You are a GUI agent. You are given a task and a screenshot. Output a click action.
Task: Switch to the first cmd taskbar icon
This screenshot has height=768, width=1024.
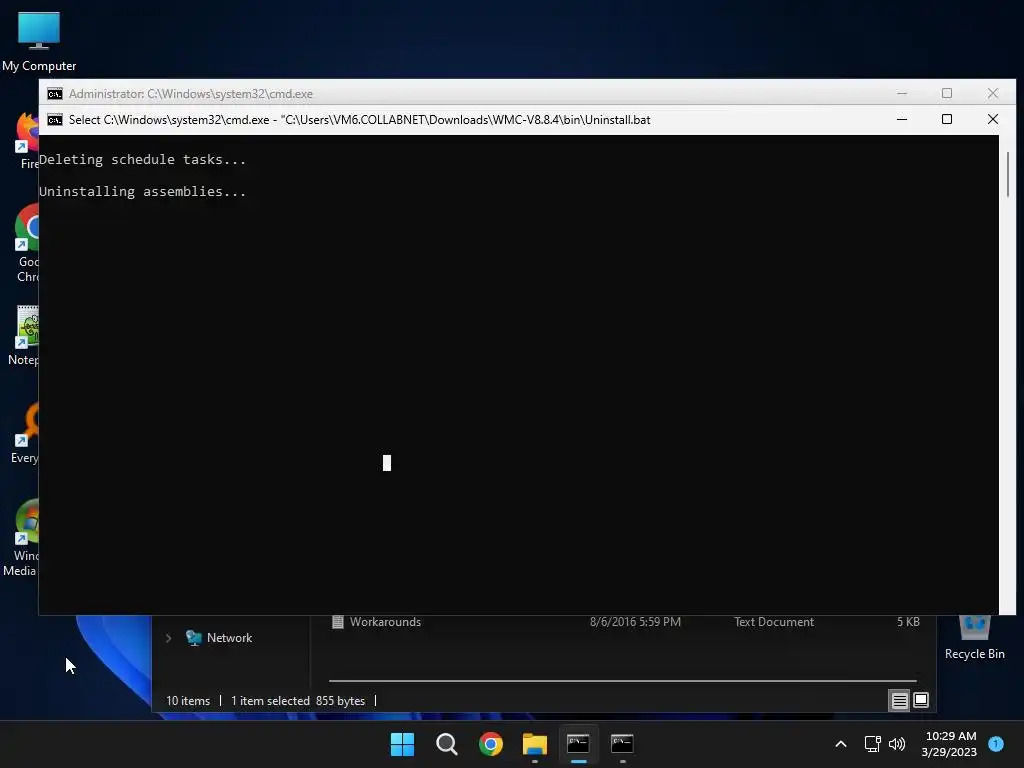[x=579, y=744]
